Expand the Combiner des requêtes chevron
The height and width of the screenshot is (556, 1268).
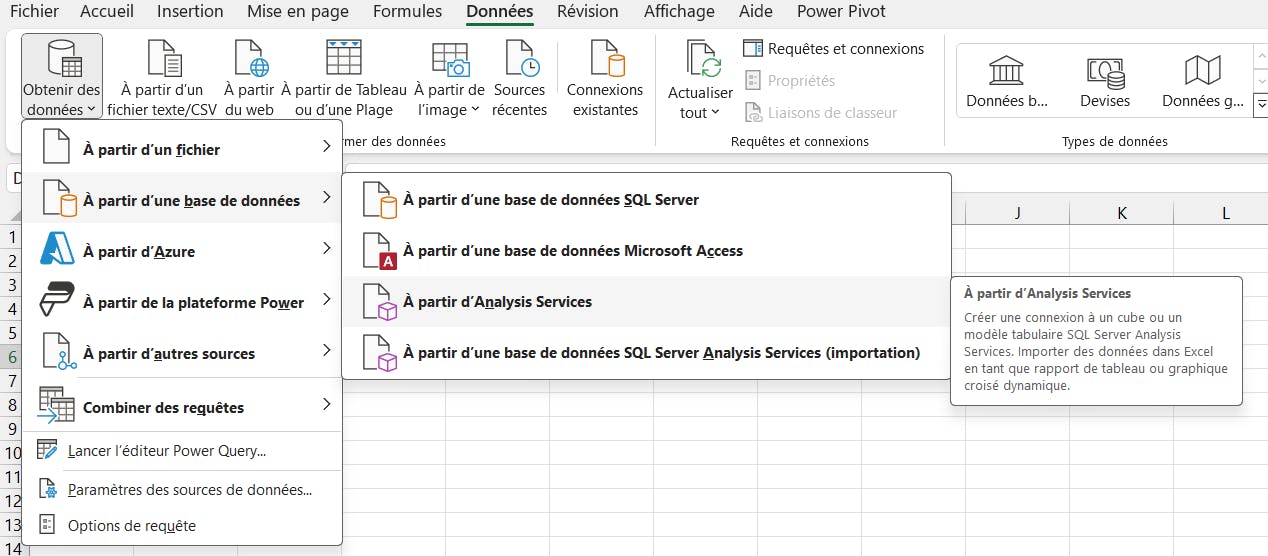(x=327, y=404)
